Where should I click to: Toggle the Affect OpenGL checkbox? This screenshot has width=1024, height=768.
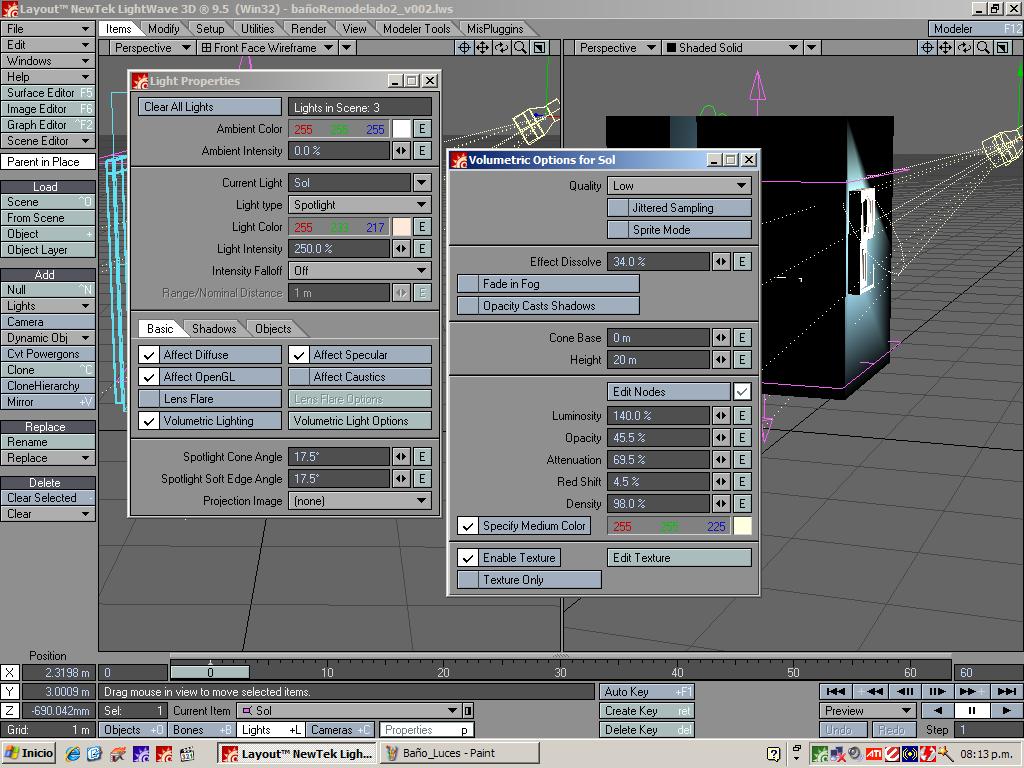(149, 377)
